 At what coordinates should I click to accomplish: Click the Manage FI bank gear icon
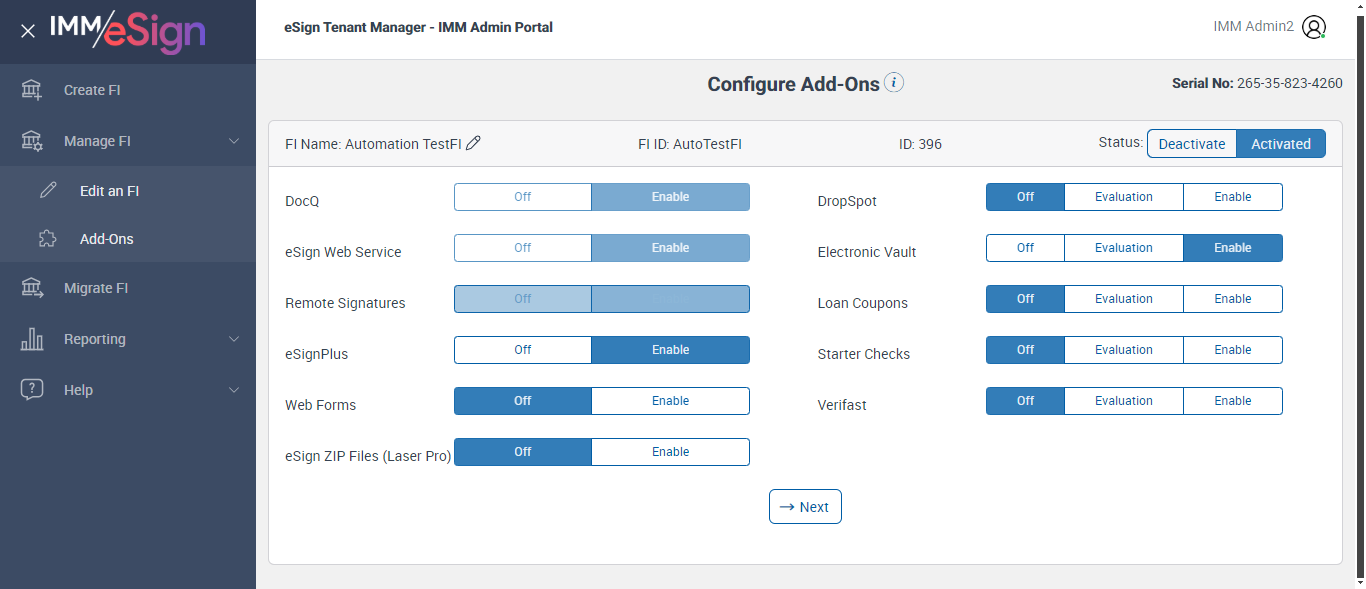pyautogui.click(x=32, y=141)
